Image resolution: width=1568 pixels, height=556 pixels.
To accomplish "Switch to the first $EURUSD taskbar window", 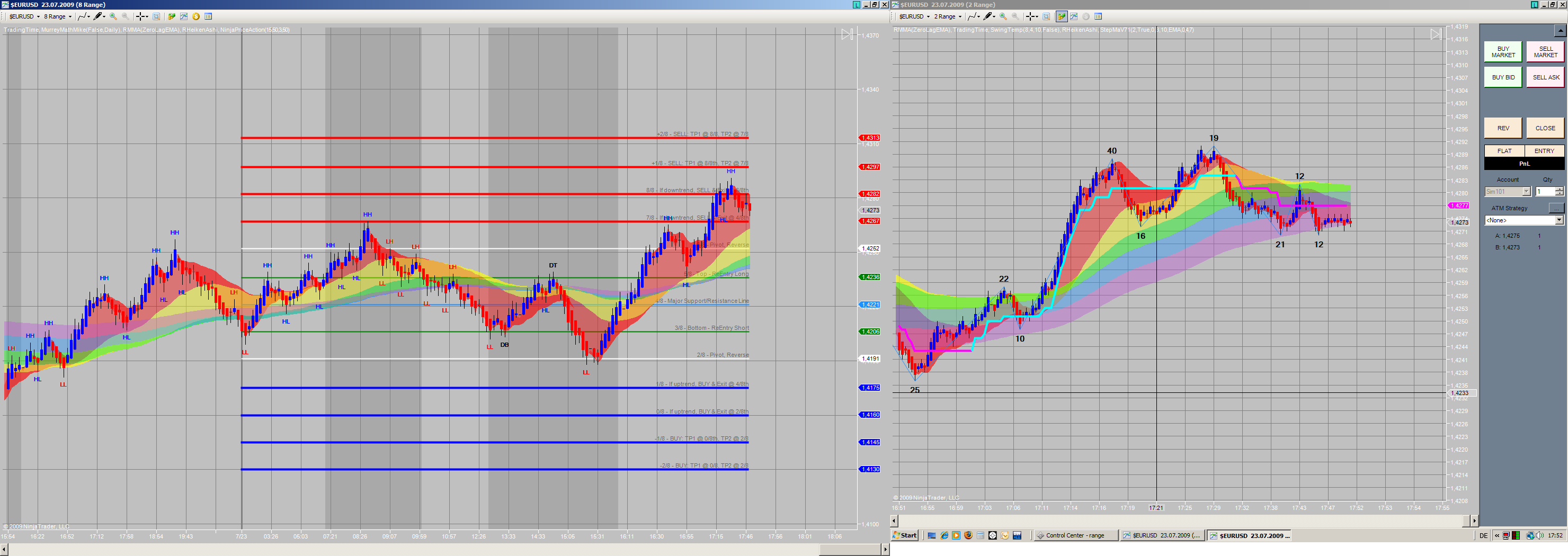I will point(1163,535).
